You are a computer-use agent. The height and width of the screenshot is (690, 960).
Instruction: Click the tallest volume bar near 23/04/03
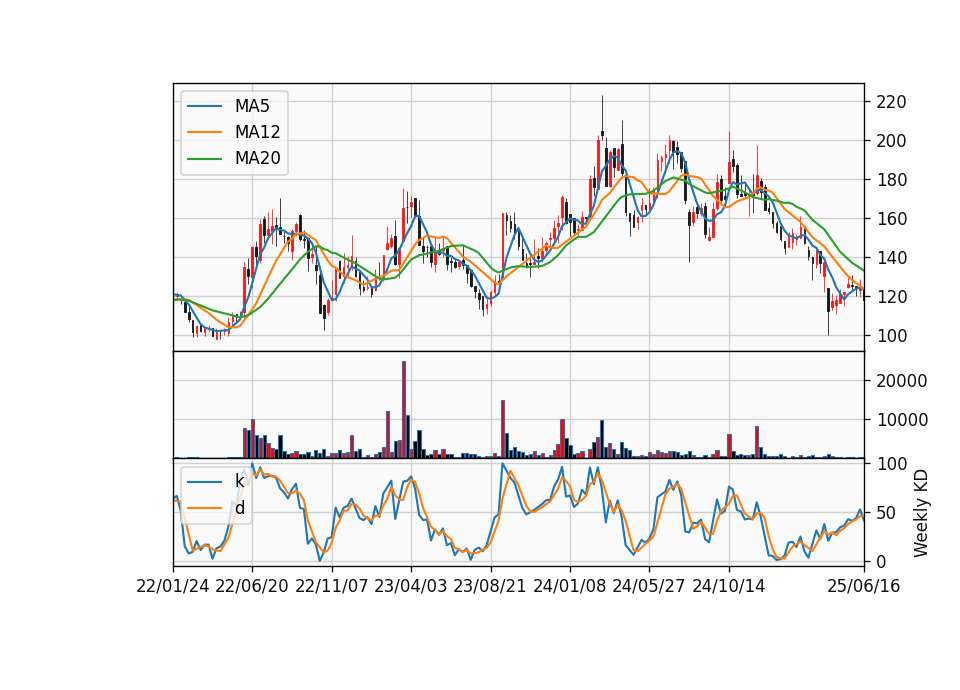(404, 410)
